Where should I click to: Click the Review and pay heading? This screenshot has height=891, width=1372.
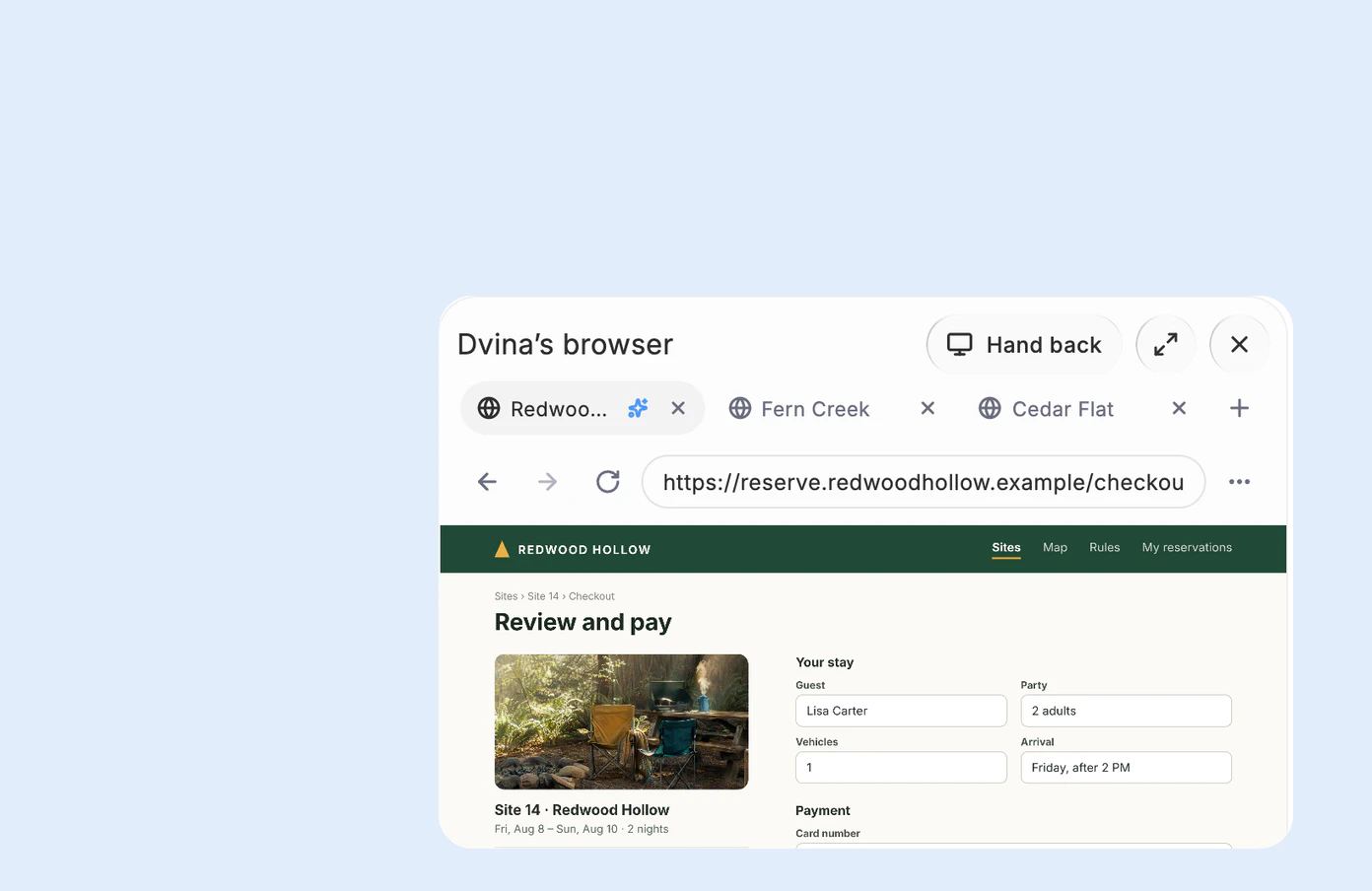(583, 622)
